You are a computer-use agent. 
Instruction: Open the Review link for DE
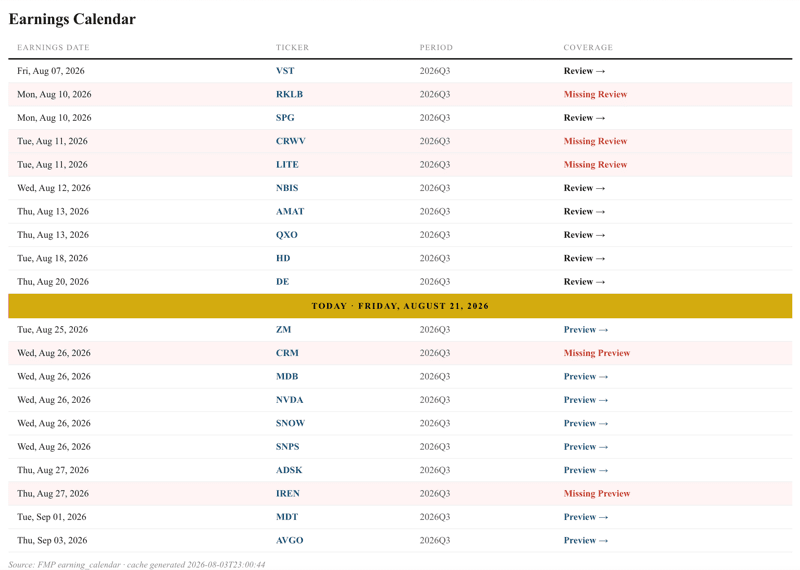tap(584, 282)
